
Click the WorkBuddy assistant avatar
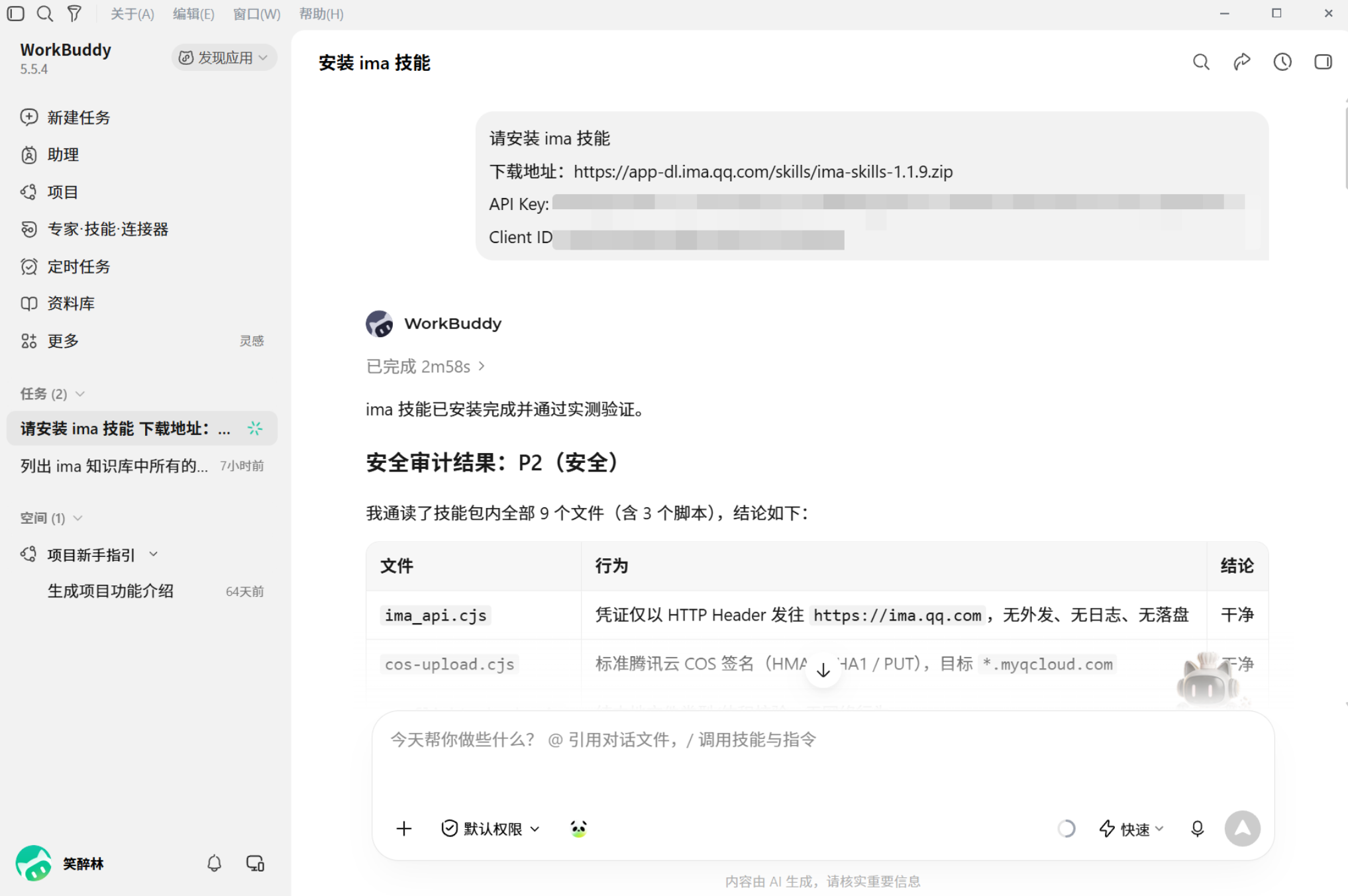point(380,324)
